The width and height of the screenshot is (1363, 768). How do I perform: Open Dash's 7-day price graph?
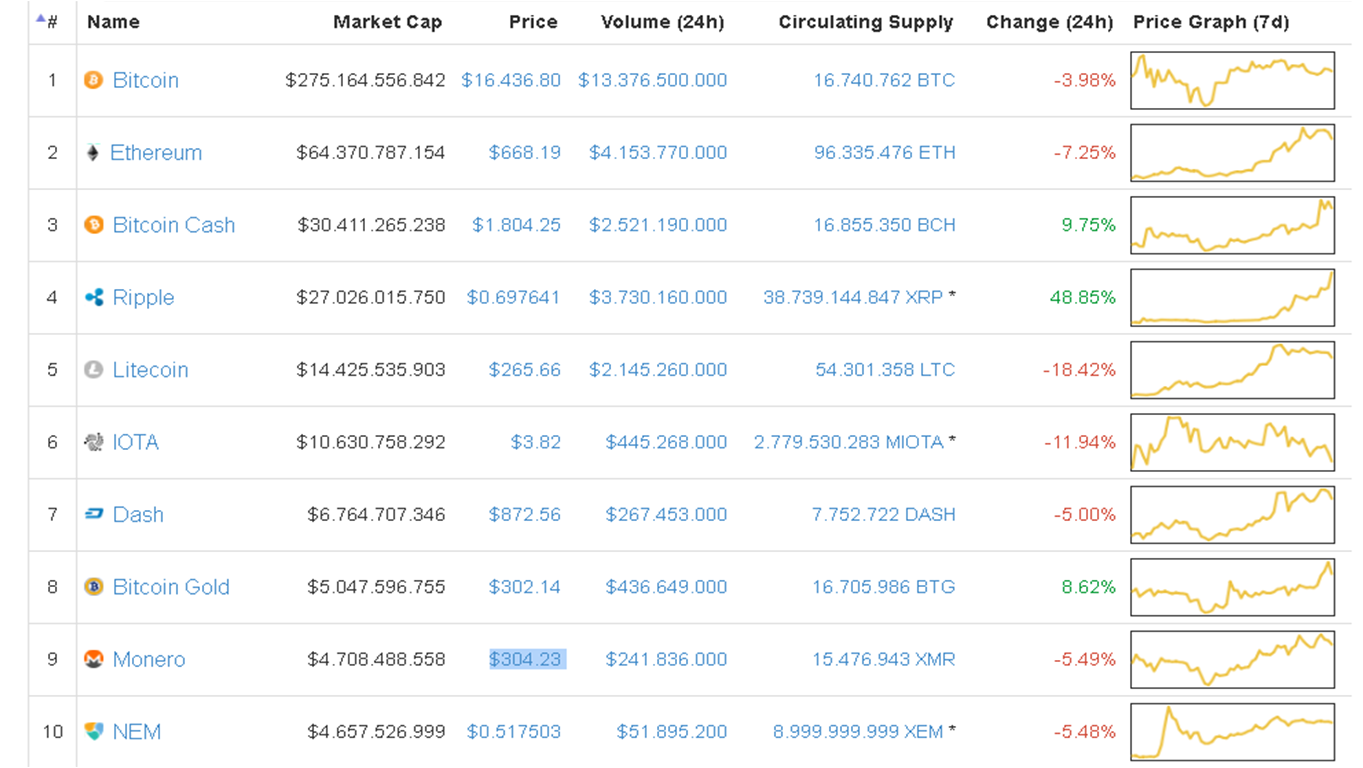click(x=1233, y=514)
